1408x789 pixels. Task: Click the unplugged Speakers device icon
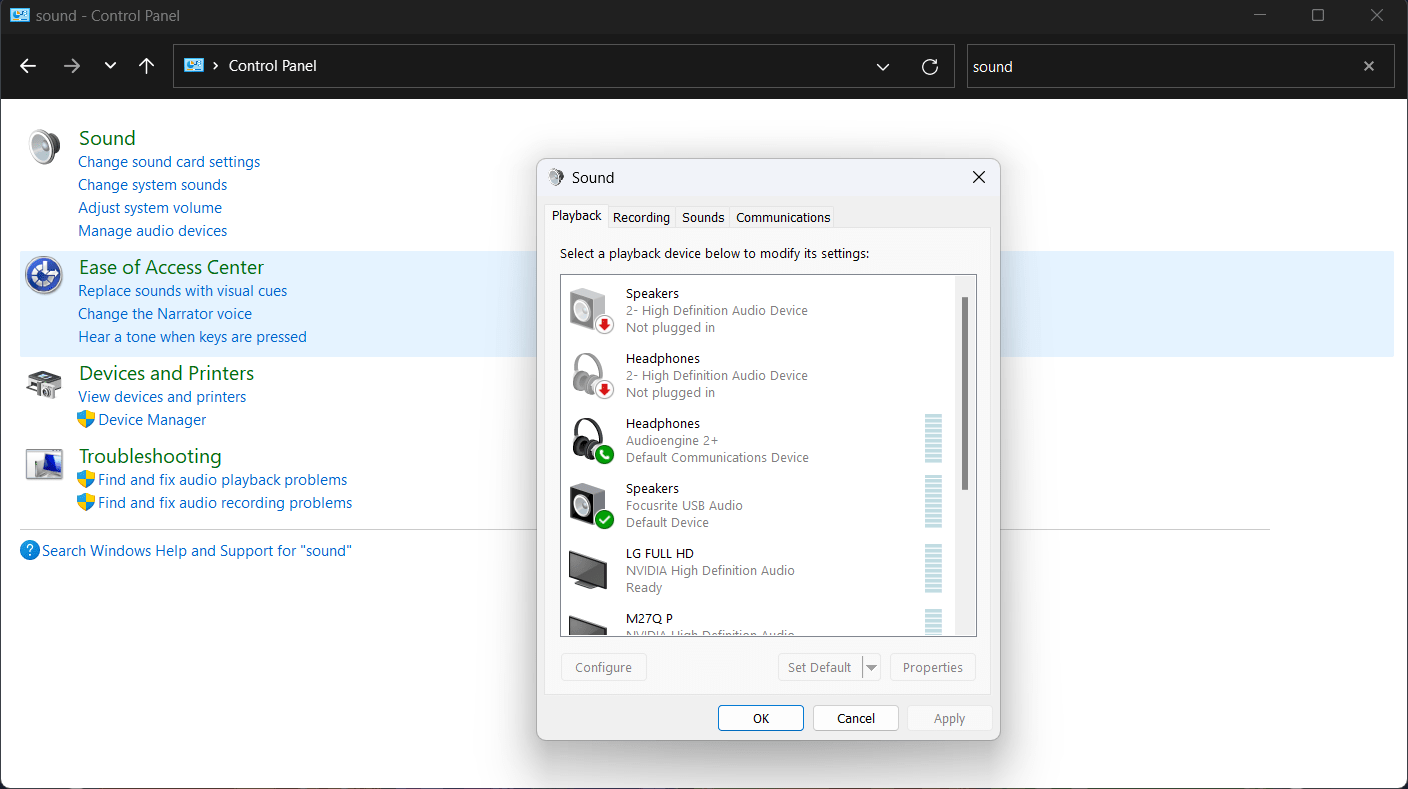click(590, 310)
